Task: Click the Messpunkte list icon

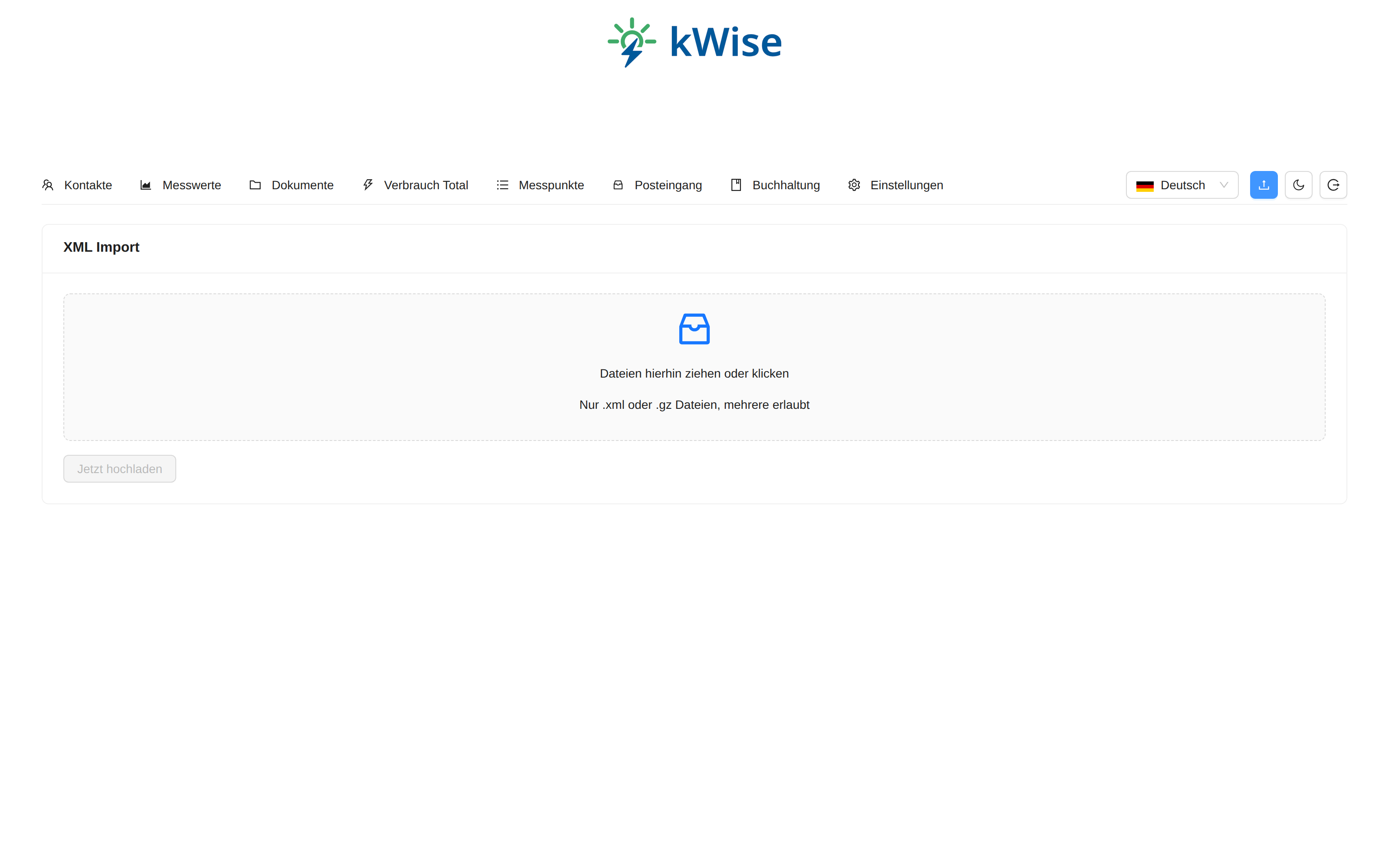Action: (502, 185)
